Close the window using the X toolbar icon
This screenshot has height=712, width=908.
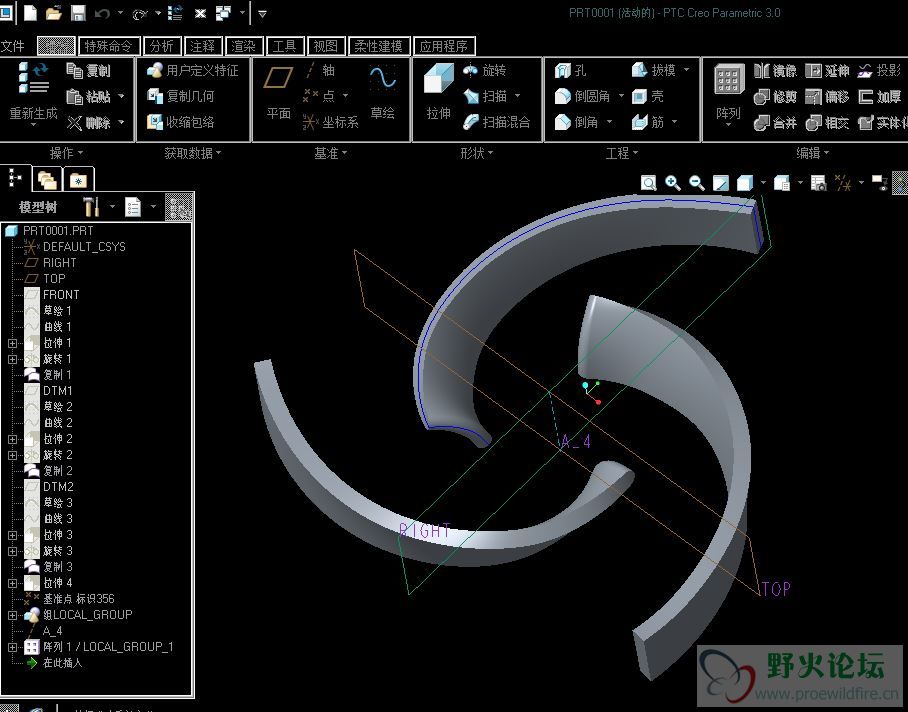(x=200, y=13)
